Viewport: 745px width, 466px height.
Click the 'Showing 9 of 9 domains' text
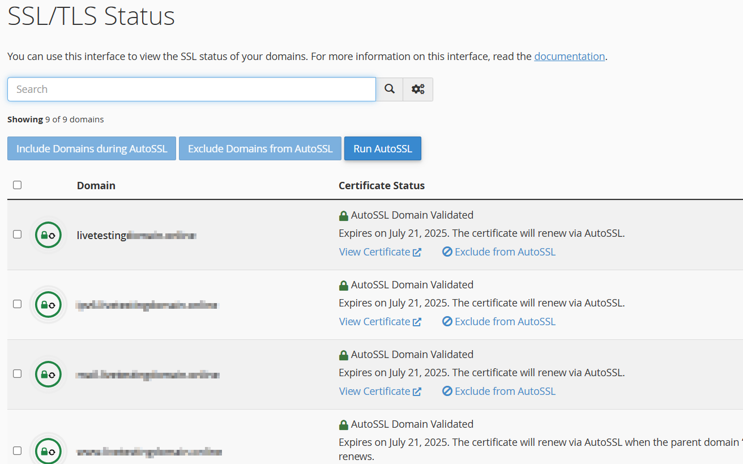pyautogui.click(x=56, y=120)
